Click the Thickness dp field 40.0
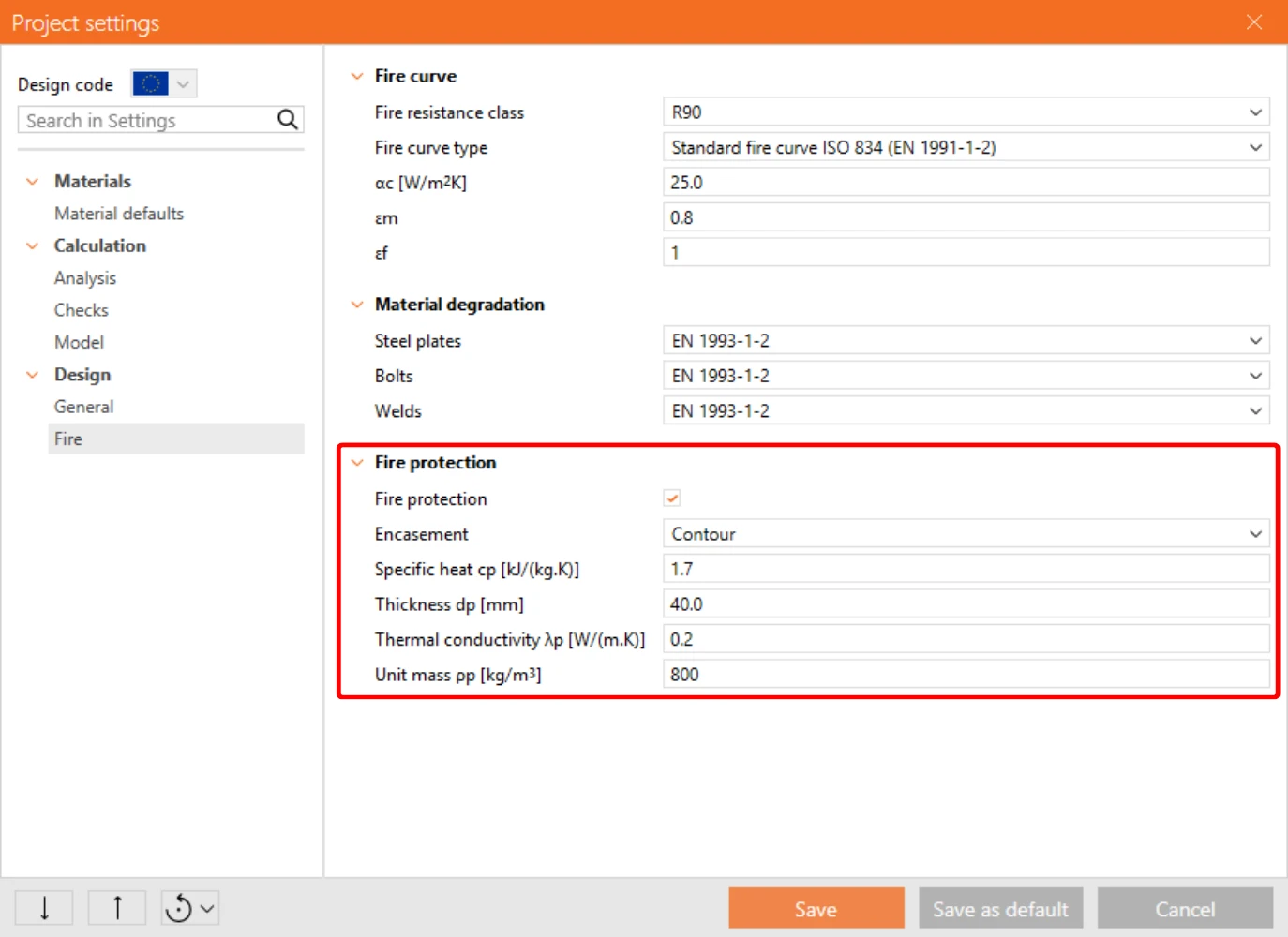Image resolution: width=1288 pixels, height=937 pixels. click(966, 603)
